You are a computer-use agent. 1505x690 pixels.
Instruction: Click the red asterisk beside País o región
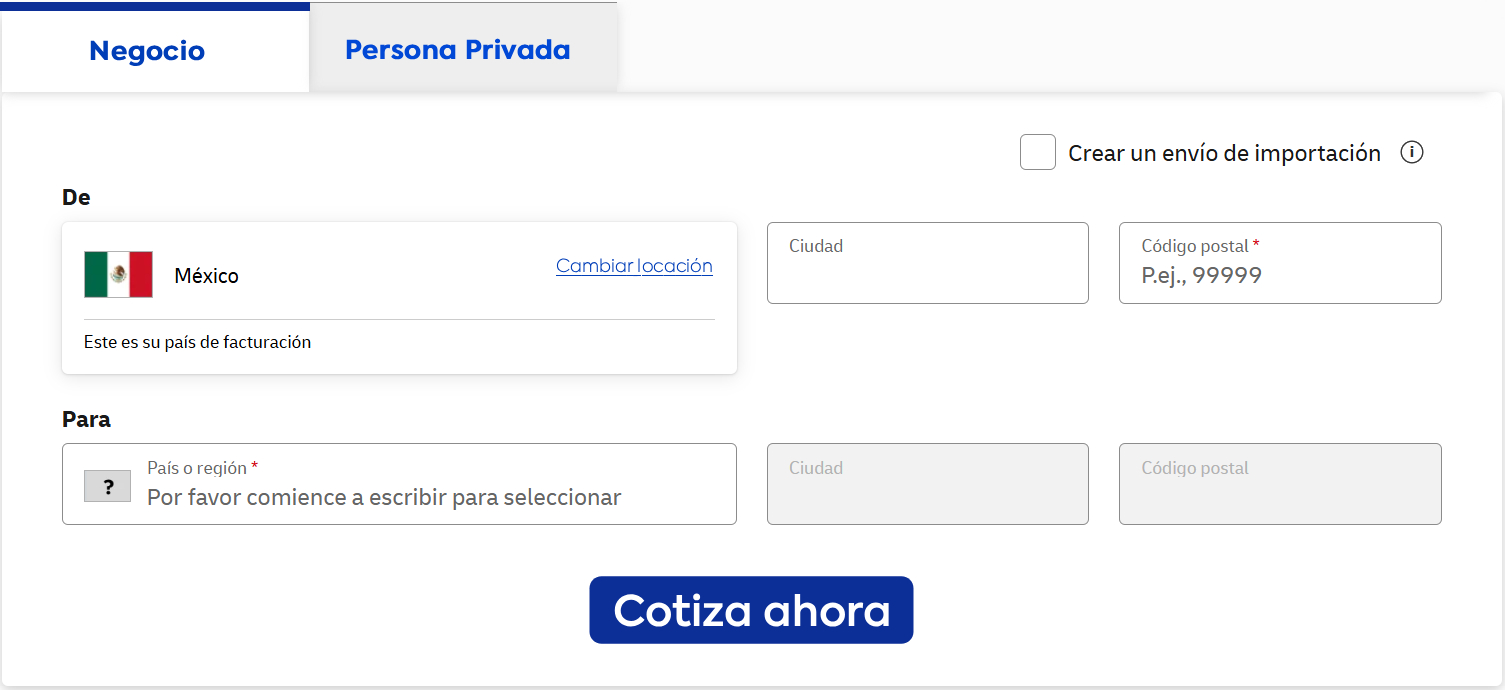[255, 466]
